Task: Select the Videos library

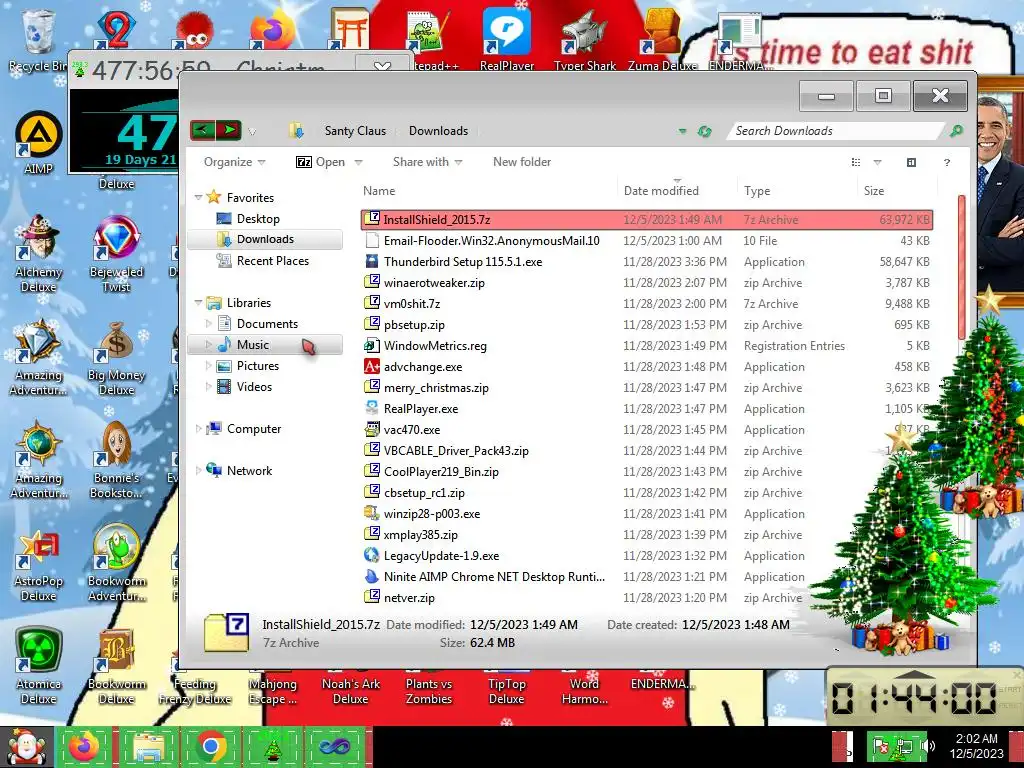Action: (254, 387)
